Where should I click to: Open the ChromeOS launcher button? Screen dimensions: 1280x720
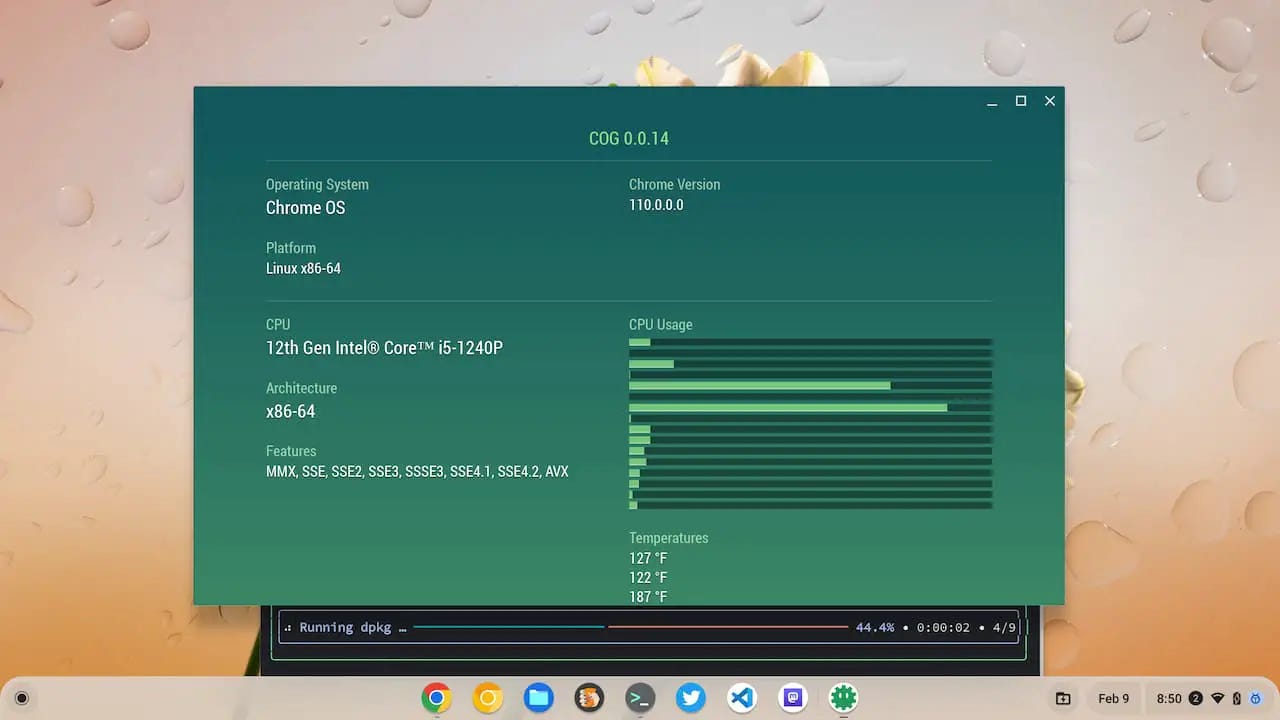point(22,698)
